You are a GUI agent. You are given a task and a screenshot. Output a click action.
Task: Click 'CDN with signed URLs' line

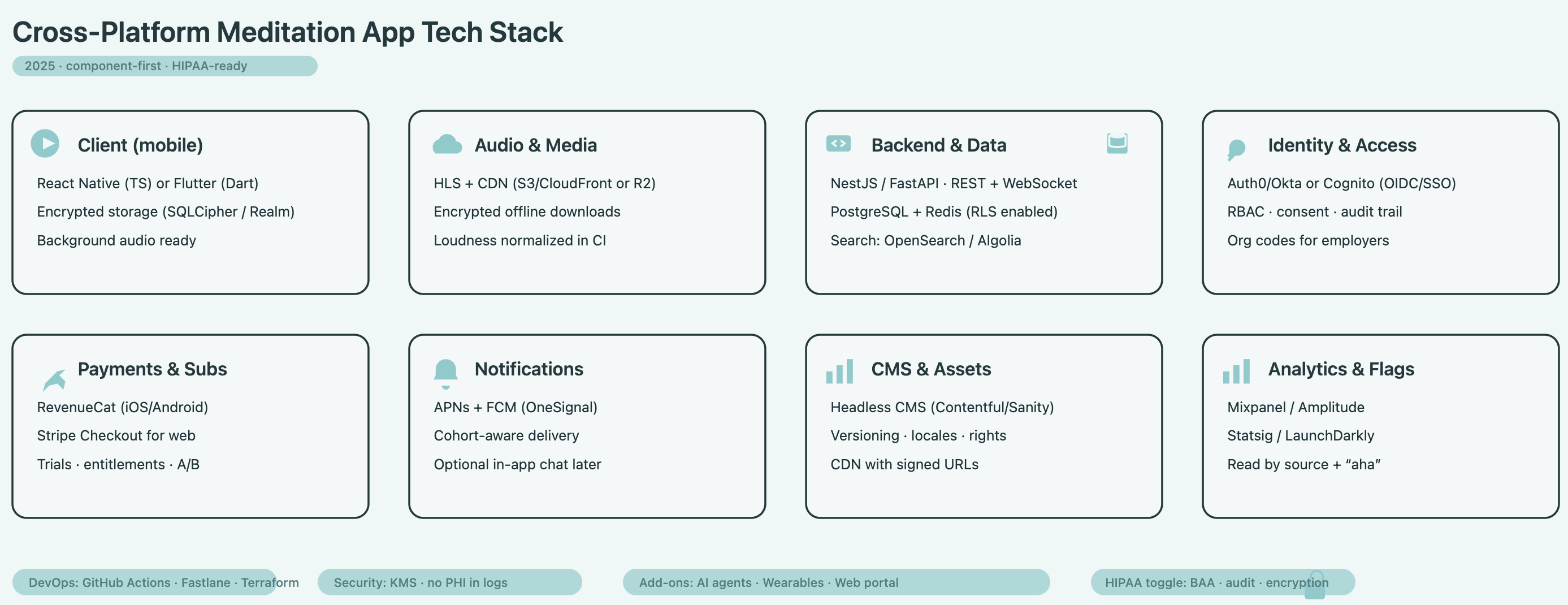904,464
